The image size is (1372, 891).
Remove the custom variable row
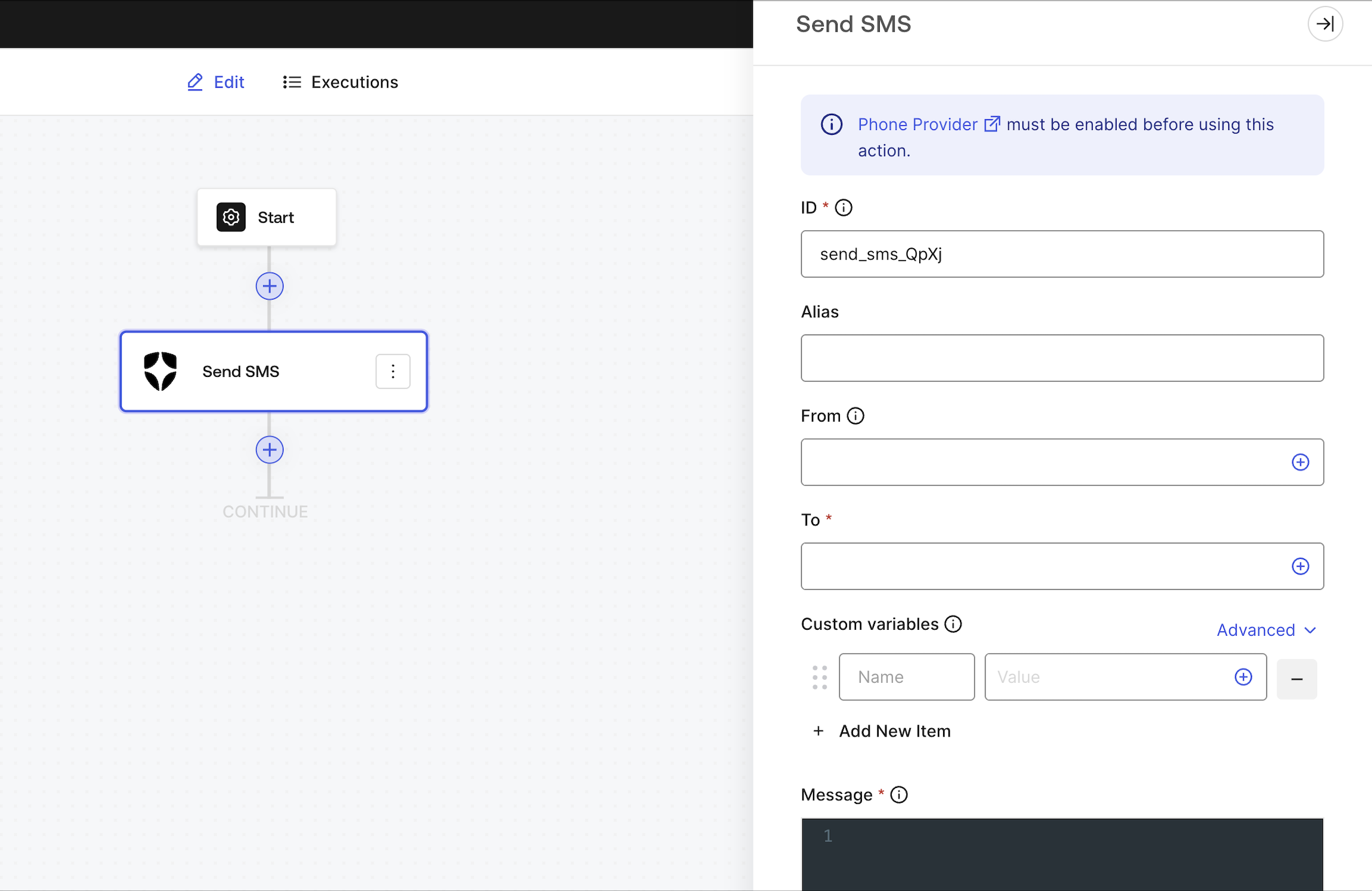1297,679
